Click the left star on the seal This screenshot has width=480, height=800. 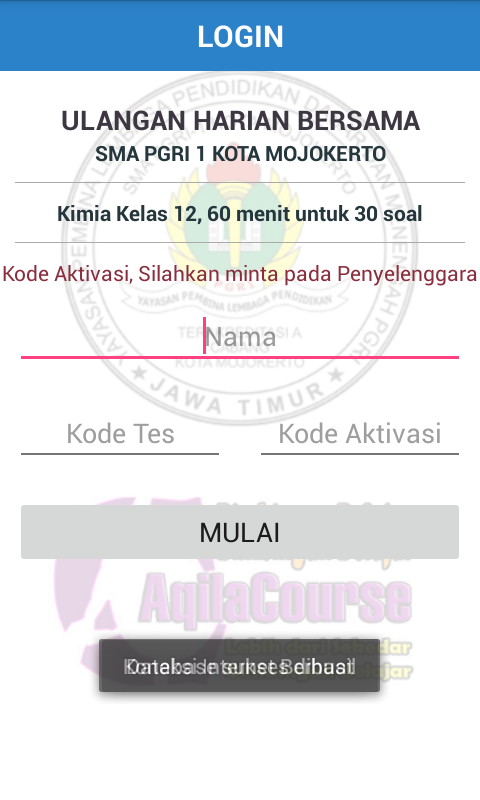pyautogui.click(x=139, y=372)
